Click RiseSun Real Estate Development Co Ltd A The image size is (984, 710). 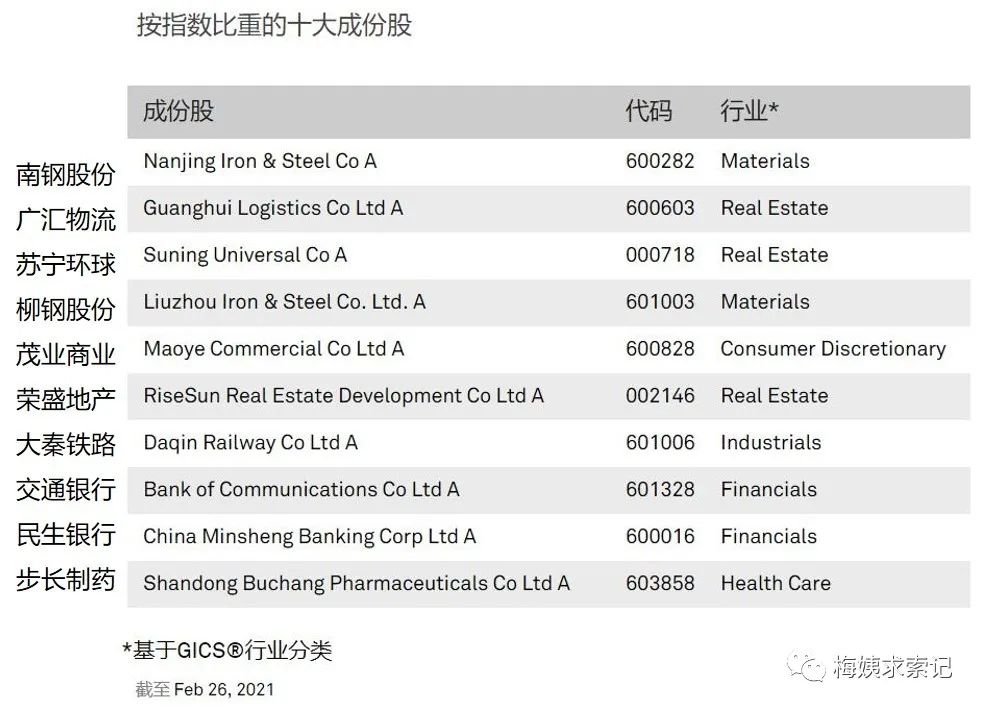[343, 396]
